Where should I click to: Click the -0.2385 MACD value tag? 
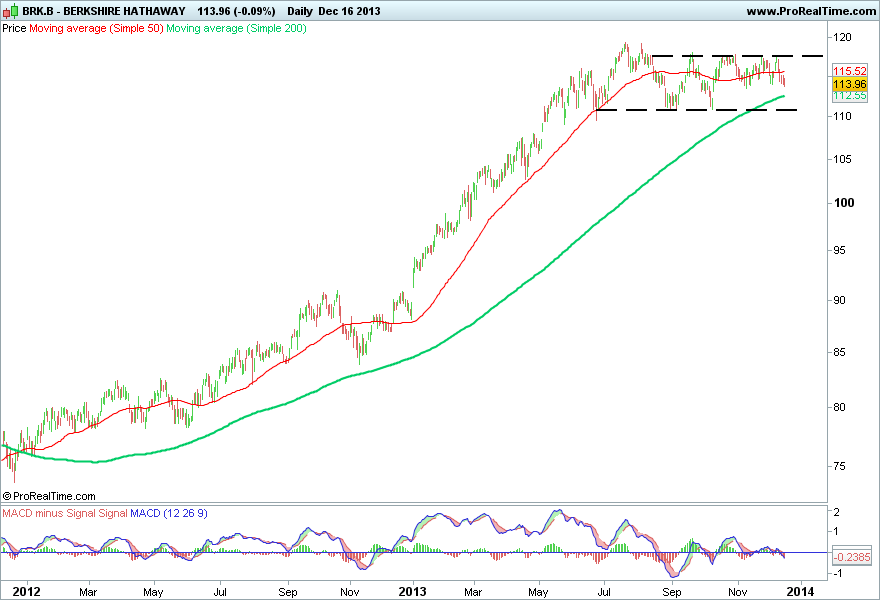(852, 557)
